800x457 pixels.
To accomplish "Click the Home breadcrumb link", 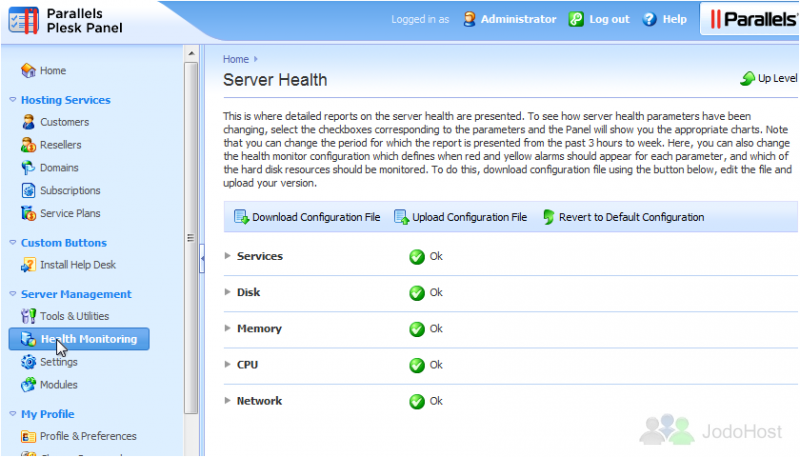I will point(236,59).
